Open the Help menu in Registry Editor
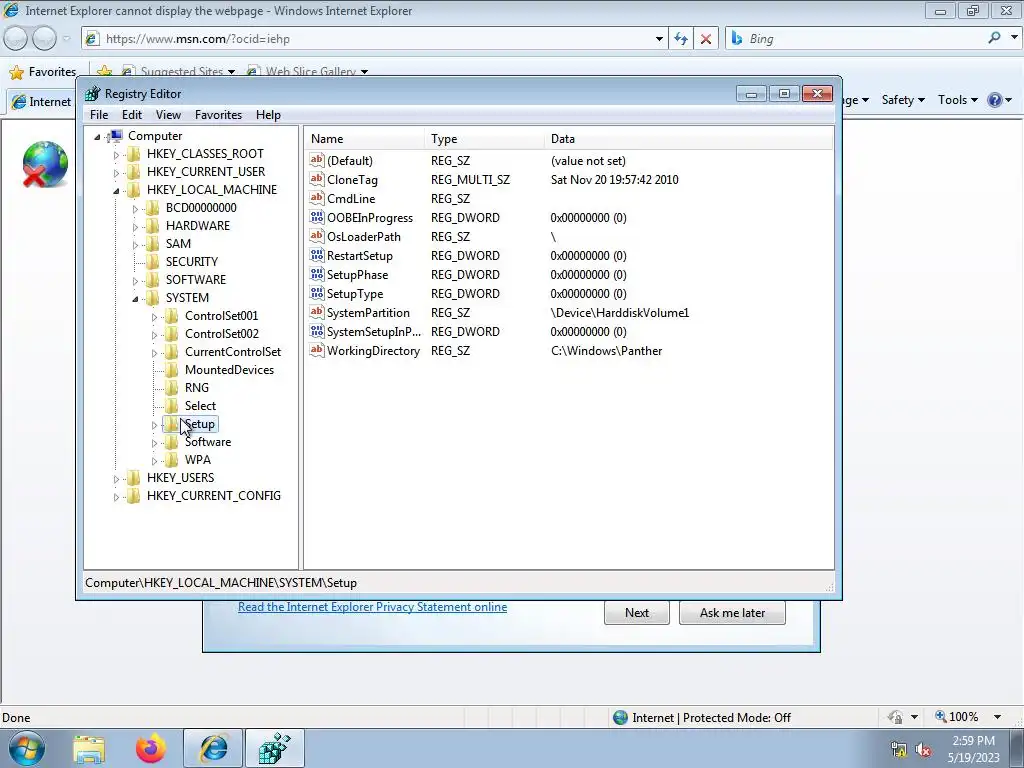This screenshot has width=1024, height=768. pos(268,115)
